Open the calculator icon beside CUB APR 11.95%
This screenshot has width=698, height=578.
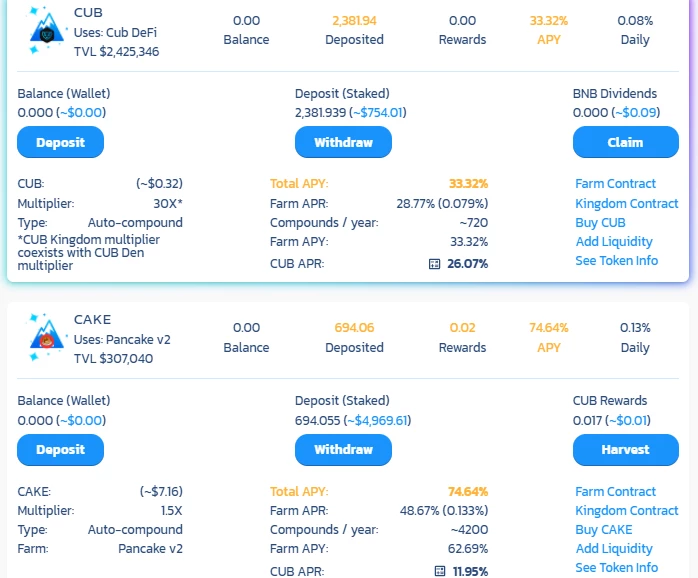click(x=439, y=571)
